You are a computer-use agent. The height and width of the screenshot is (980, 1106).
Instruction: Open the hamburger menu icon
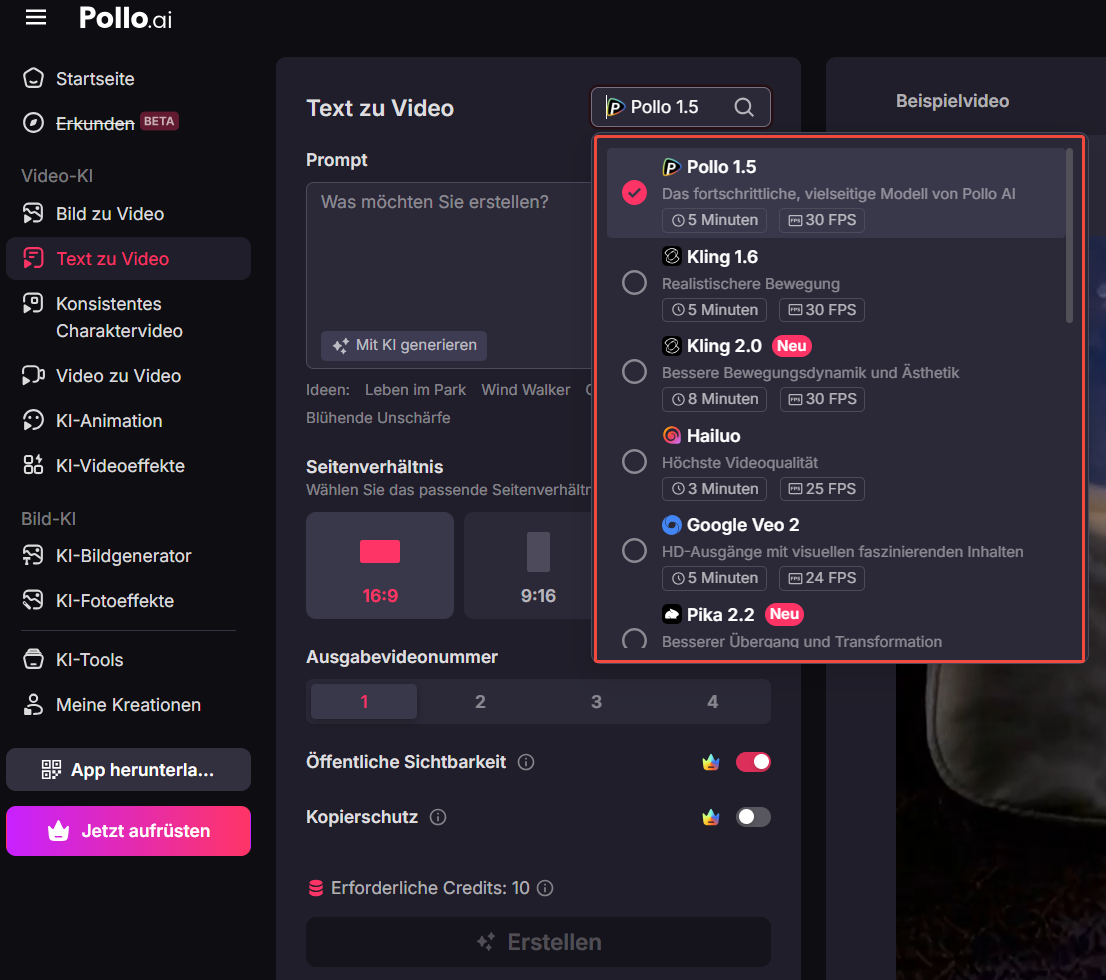pyautogui.click(x=36, y=18)
